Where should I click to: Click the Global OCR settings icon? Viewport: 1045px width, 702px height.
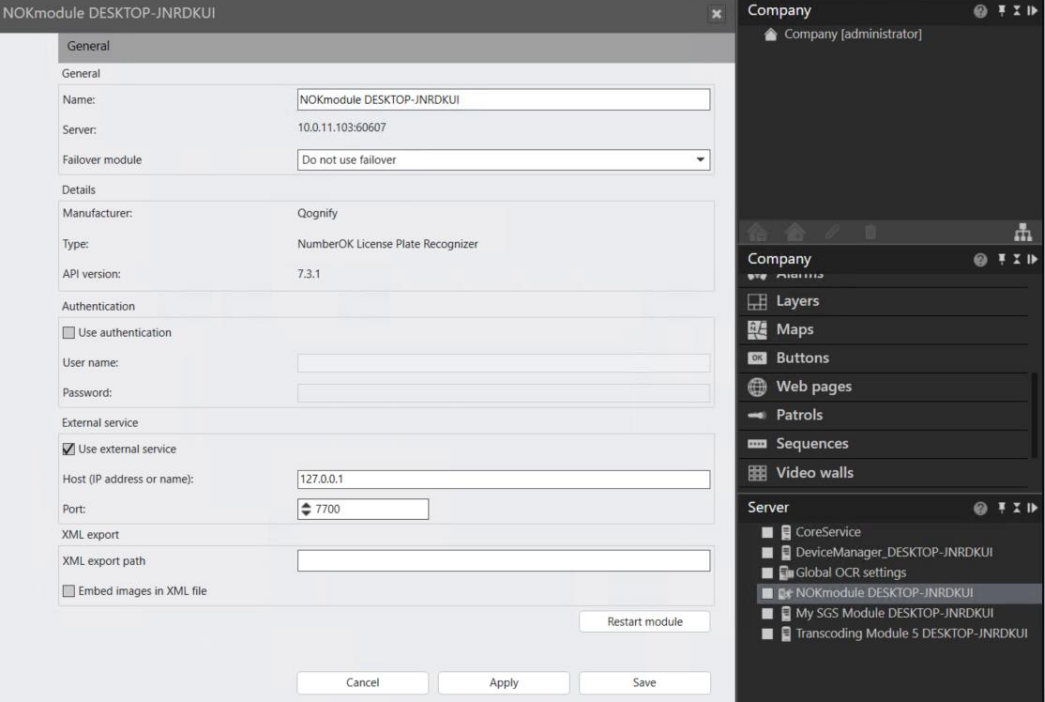point(786,573)
